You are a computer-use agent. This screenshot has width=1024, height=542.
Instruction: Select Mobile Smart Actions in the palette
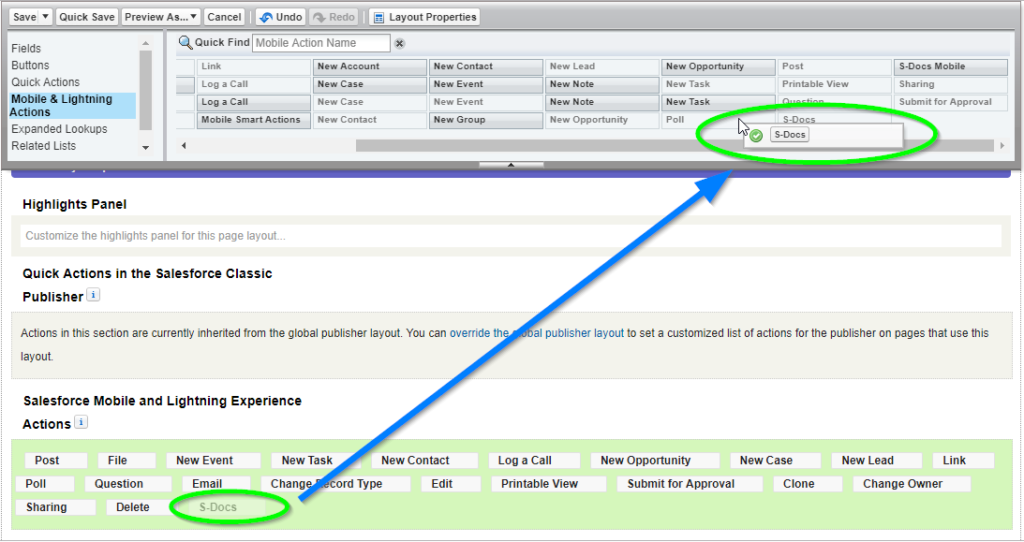[x=253, y=120]
